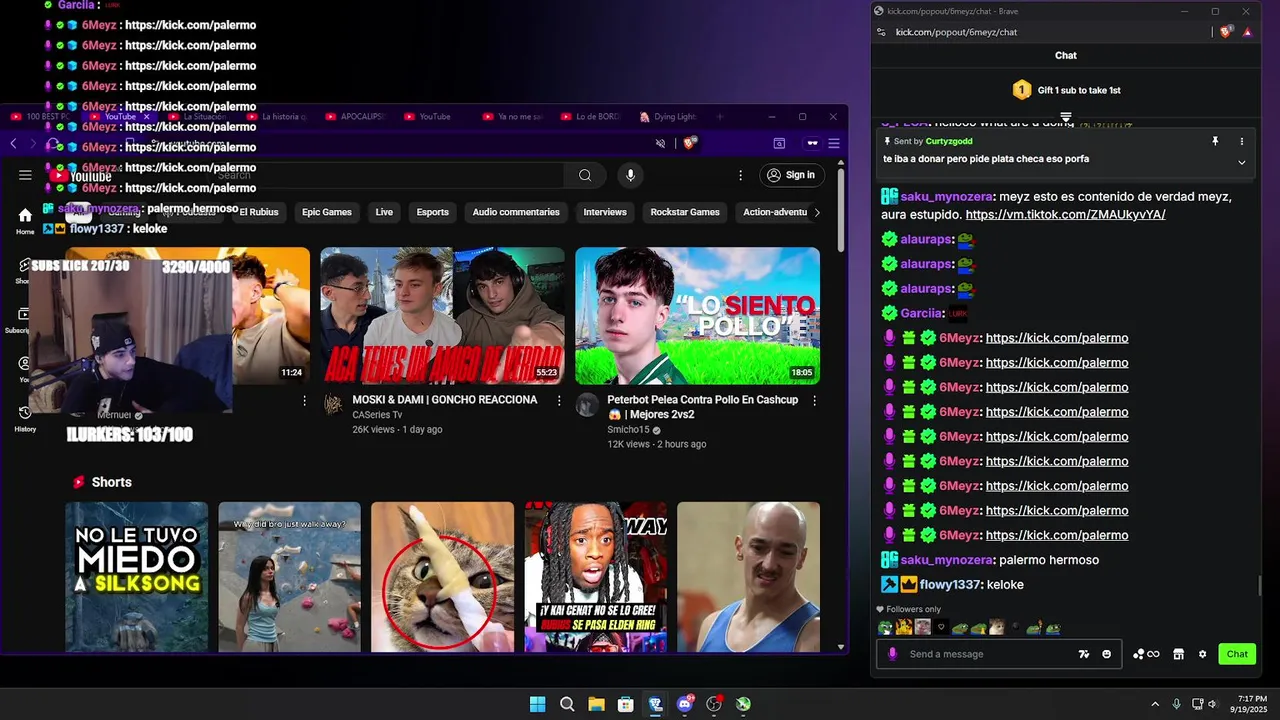Switch to Lo de BORDE browser tab

click(590, 117)
